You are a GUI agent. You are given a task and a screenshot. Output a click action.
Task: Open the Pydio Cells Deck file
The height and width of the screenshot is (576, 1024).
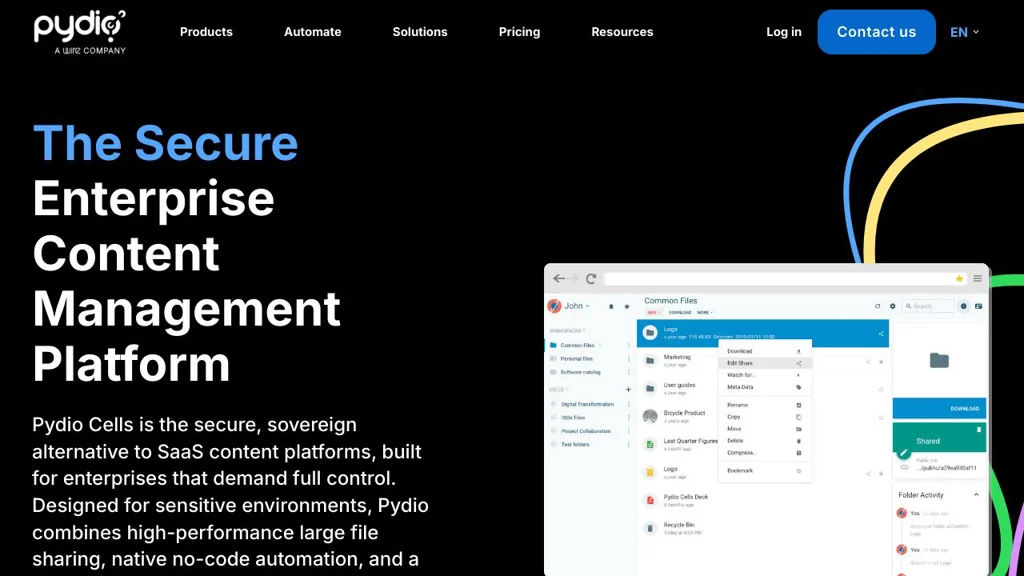point(686,497)
